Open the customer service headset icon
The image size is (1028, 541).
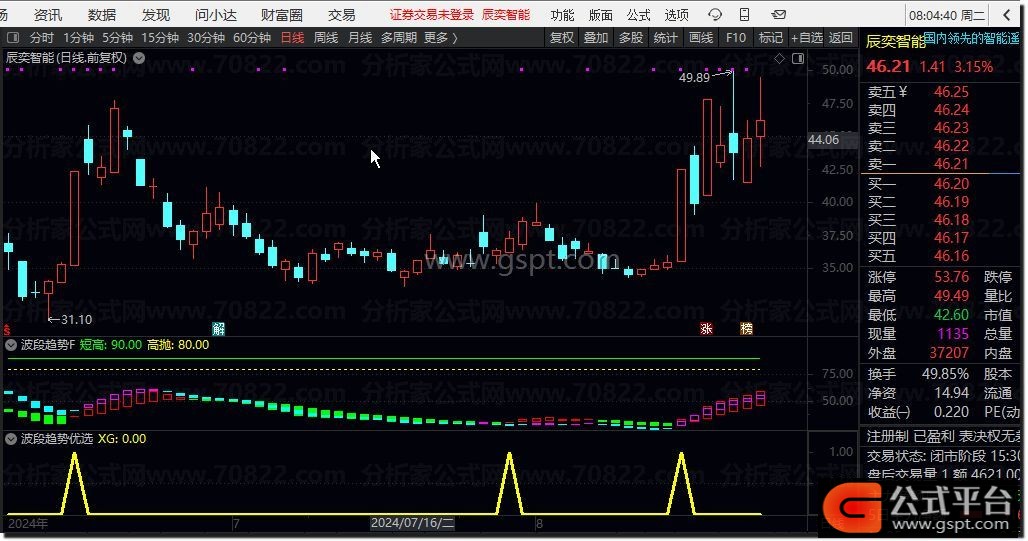pos(715,14)
